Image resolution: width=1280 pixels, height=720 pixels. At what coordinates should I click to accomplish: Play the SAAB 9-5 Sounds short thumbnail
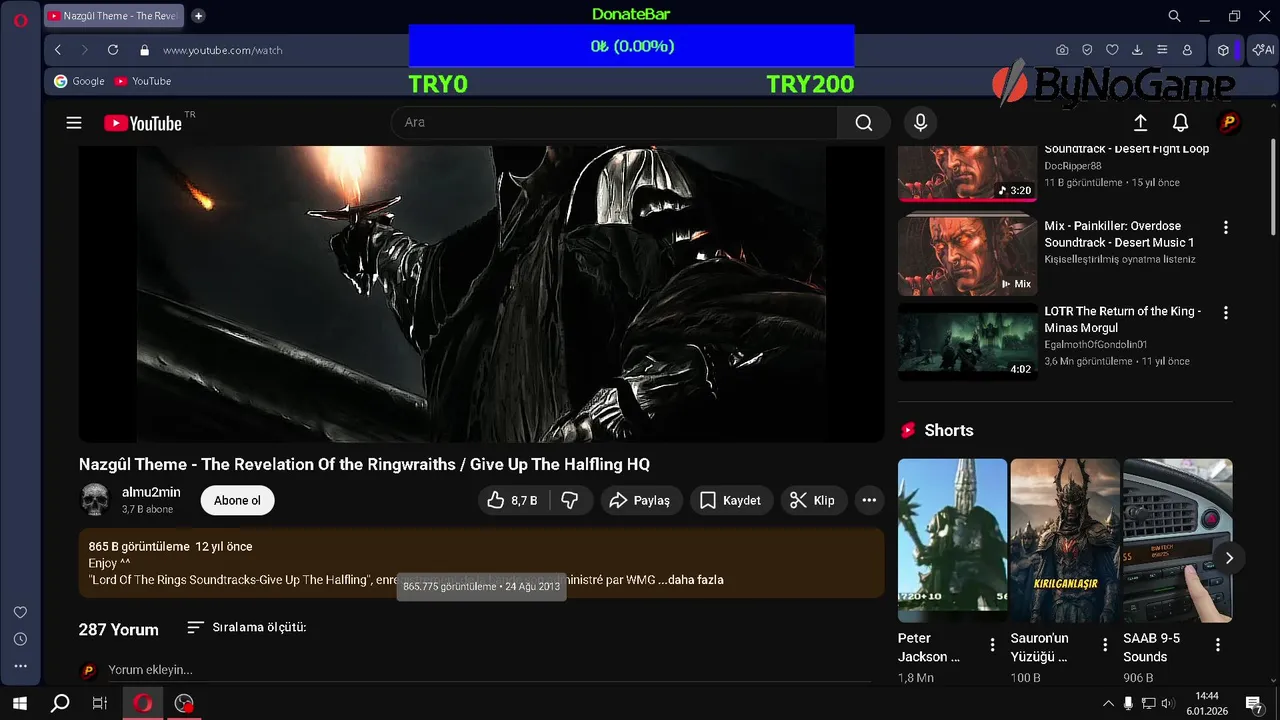pyautogui.click(x=1178, y=540)
